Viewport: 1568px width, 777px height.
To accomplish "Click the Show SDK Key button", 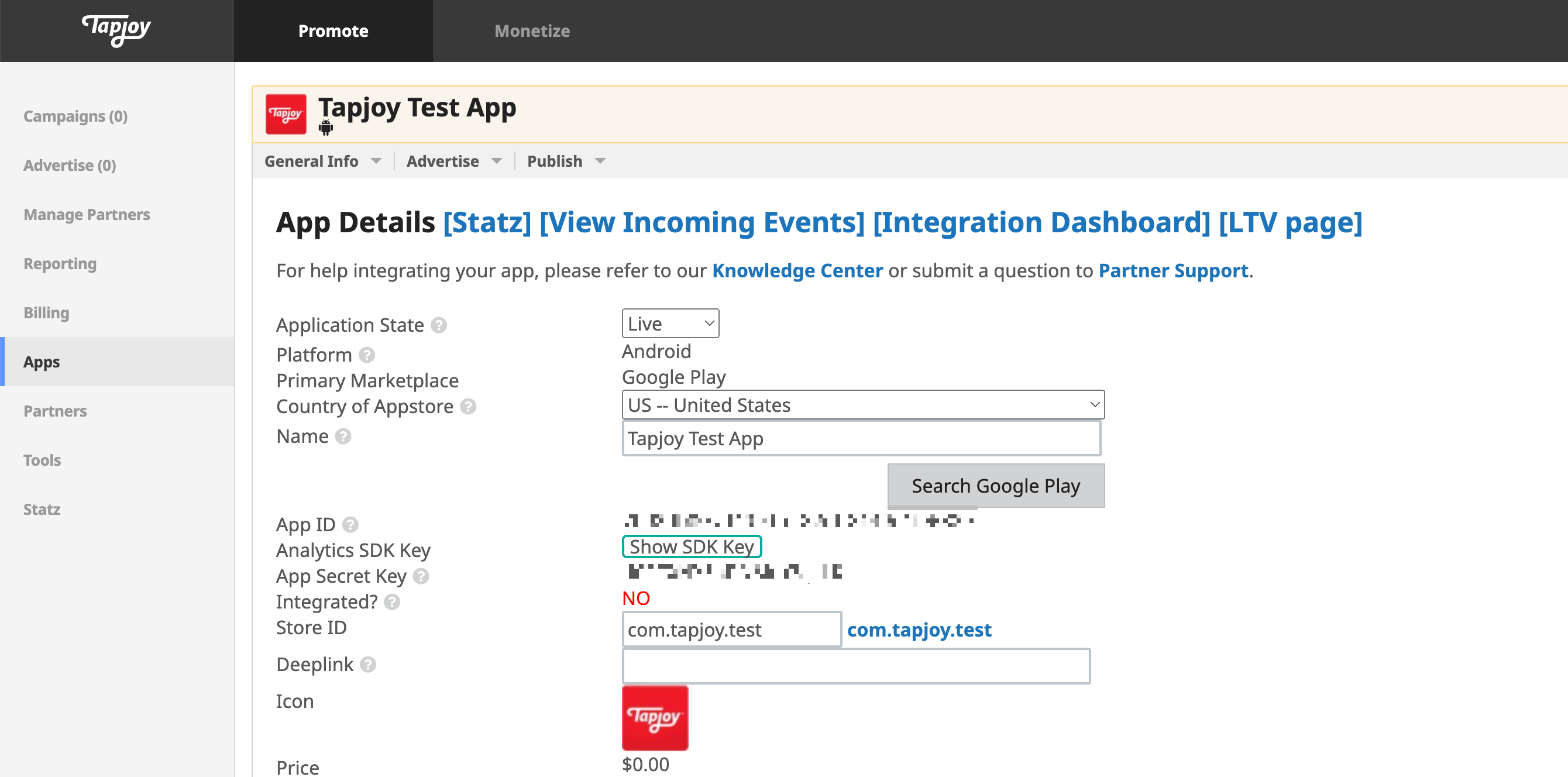I will [692, 547].
